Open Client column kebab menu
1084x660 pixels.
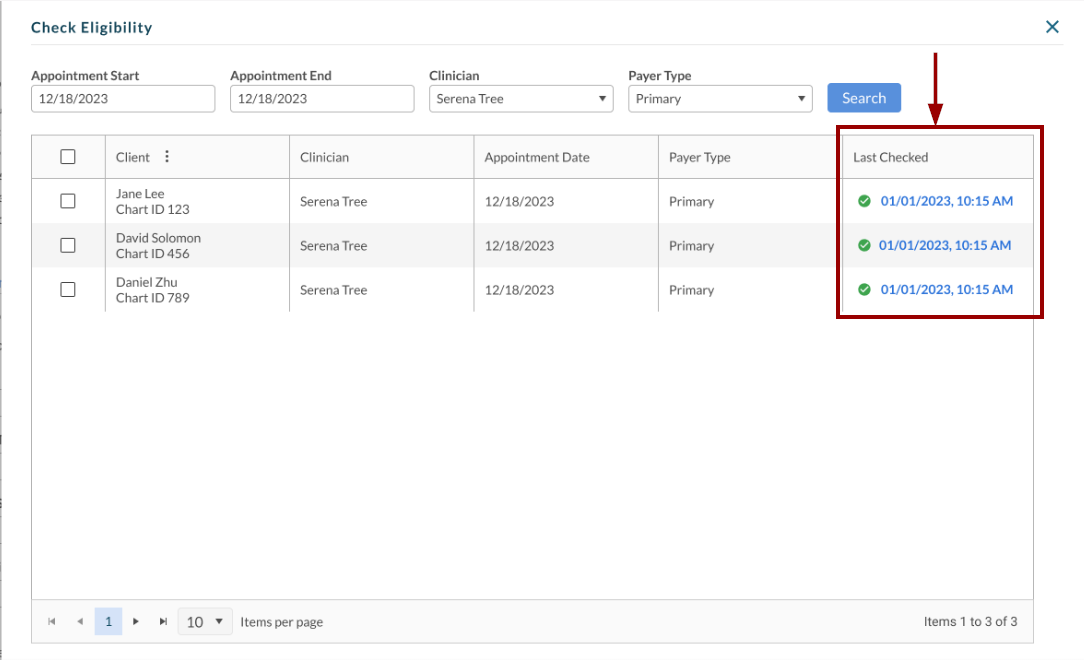click(167, 157)
